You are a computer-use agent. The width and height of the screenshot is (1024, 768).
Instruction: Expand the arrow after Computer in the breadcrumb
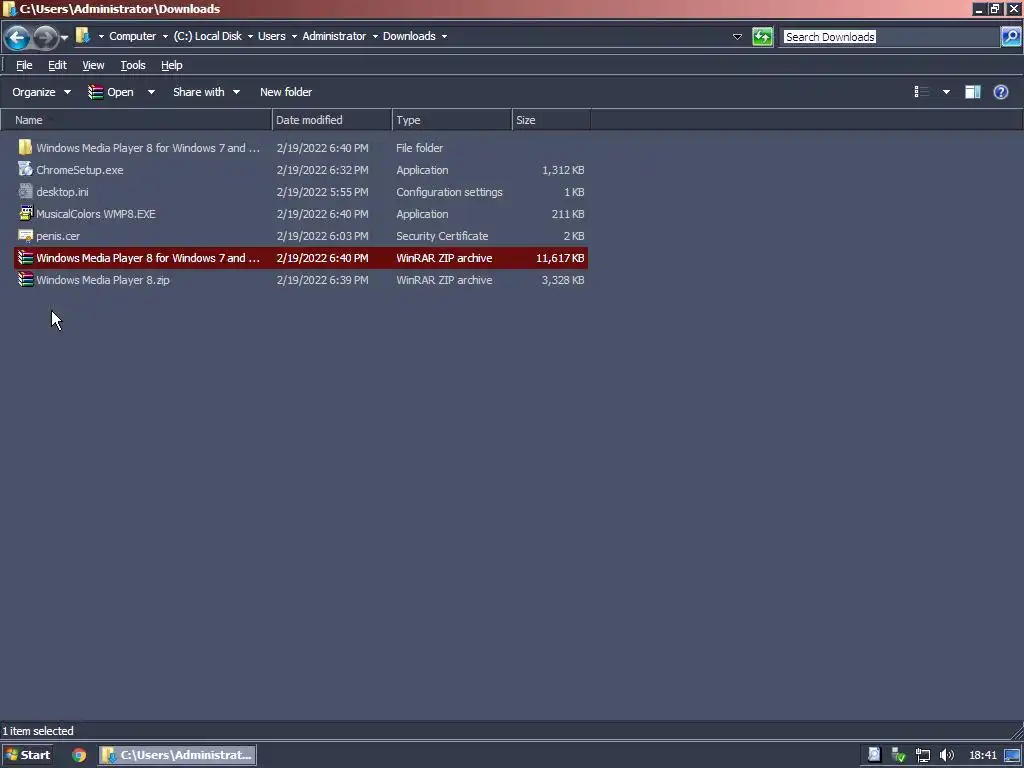coord(165,37)
